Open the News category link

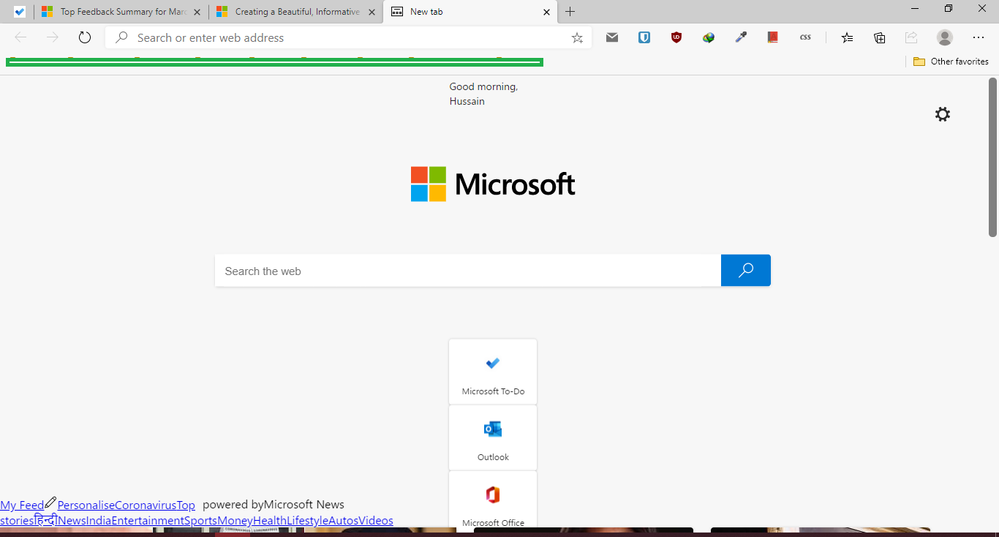pyautogui.click(x=71, y=520)
